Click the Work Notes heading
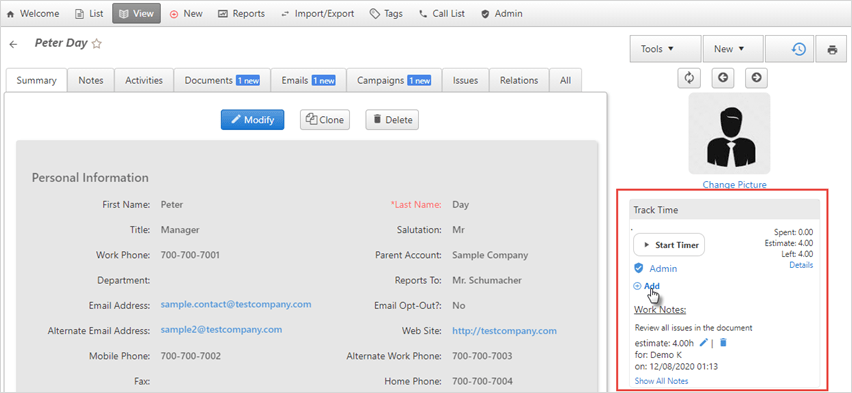 [660, 310]
